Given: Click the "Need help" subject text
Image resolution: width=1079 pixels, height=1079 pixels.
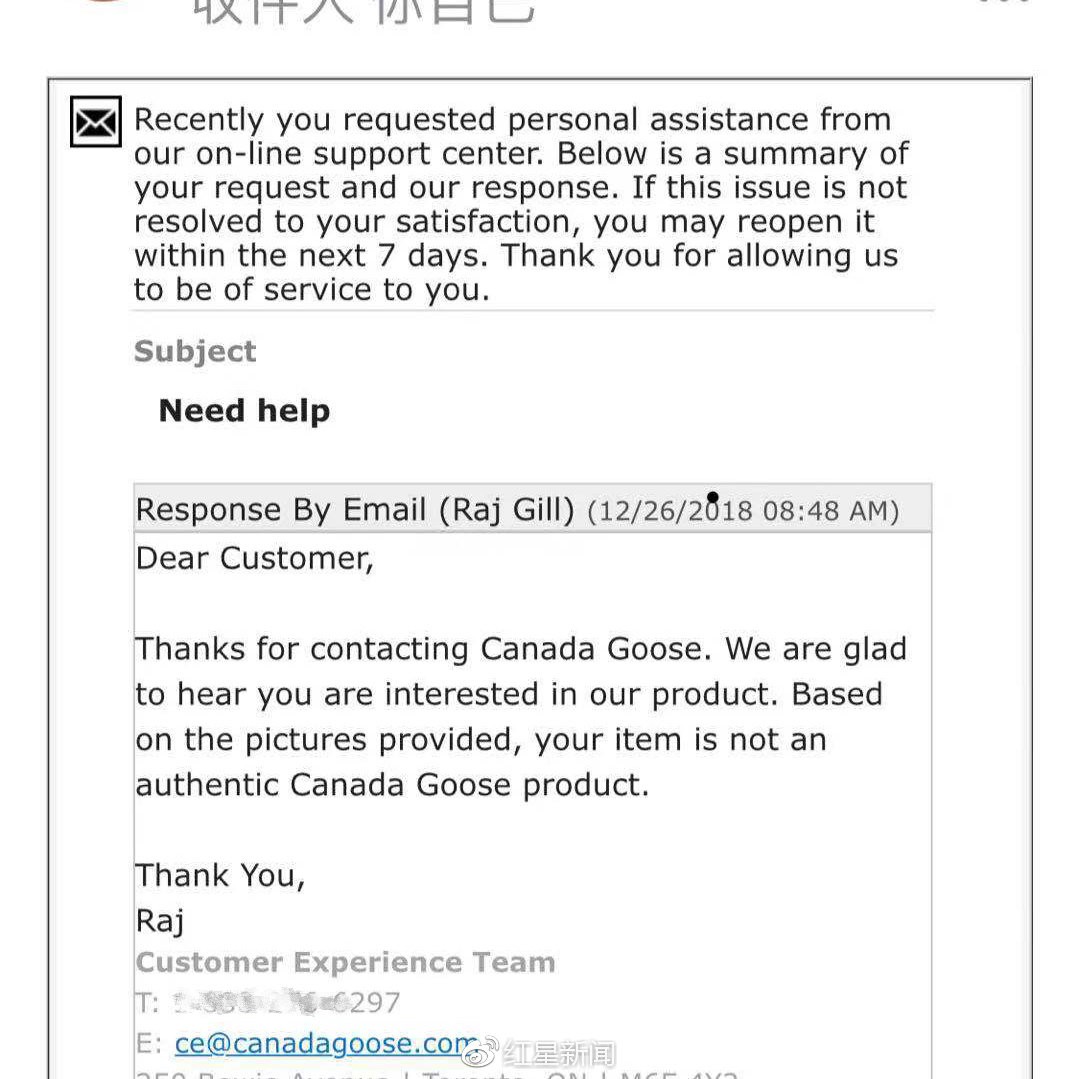Looking at the screenshot, I should 244,411.
